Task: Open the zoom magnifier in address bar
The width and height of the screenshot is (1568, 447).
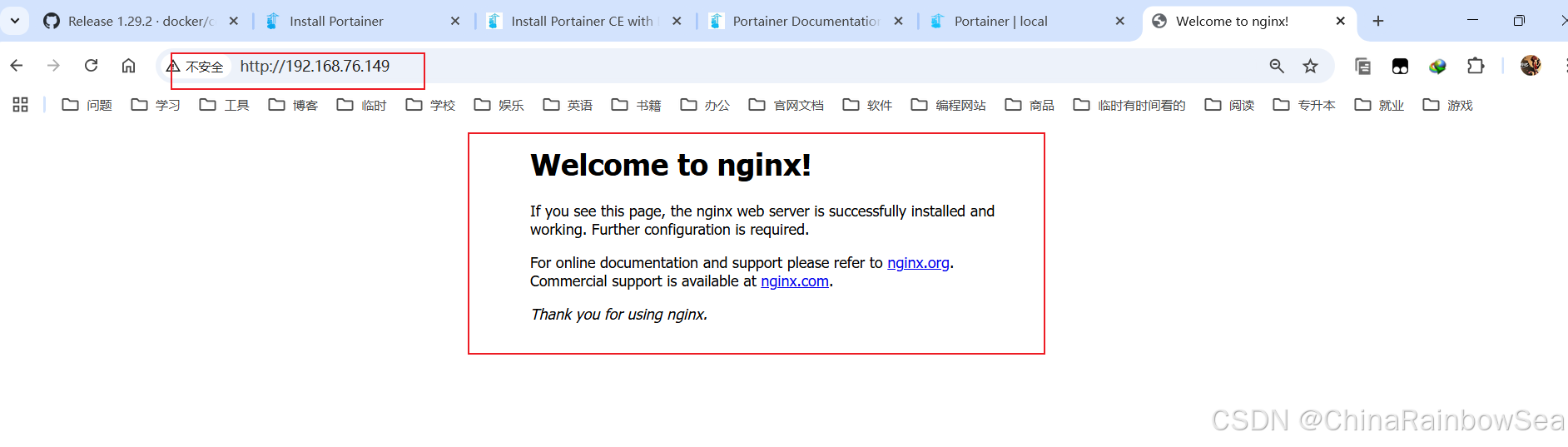Action: coord(1277,66)
